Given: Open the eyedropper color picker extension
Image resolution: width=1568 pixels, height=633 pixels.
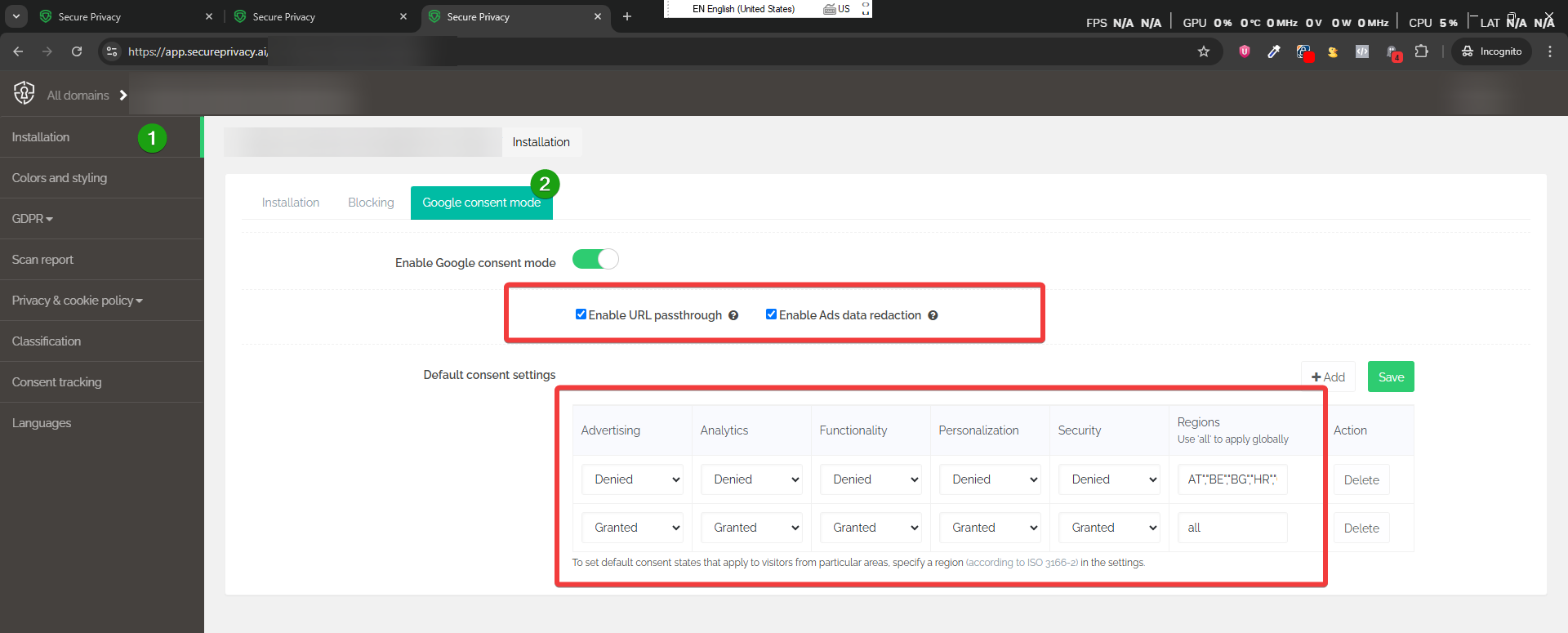Looking at the screenshot, I should coord(1274,51).
